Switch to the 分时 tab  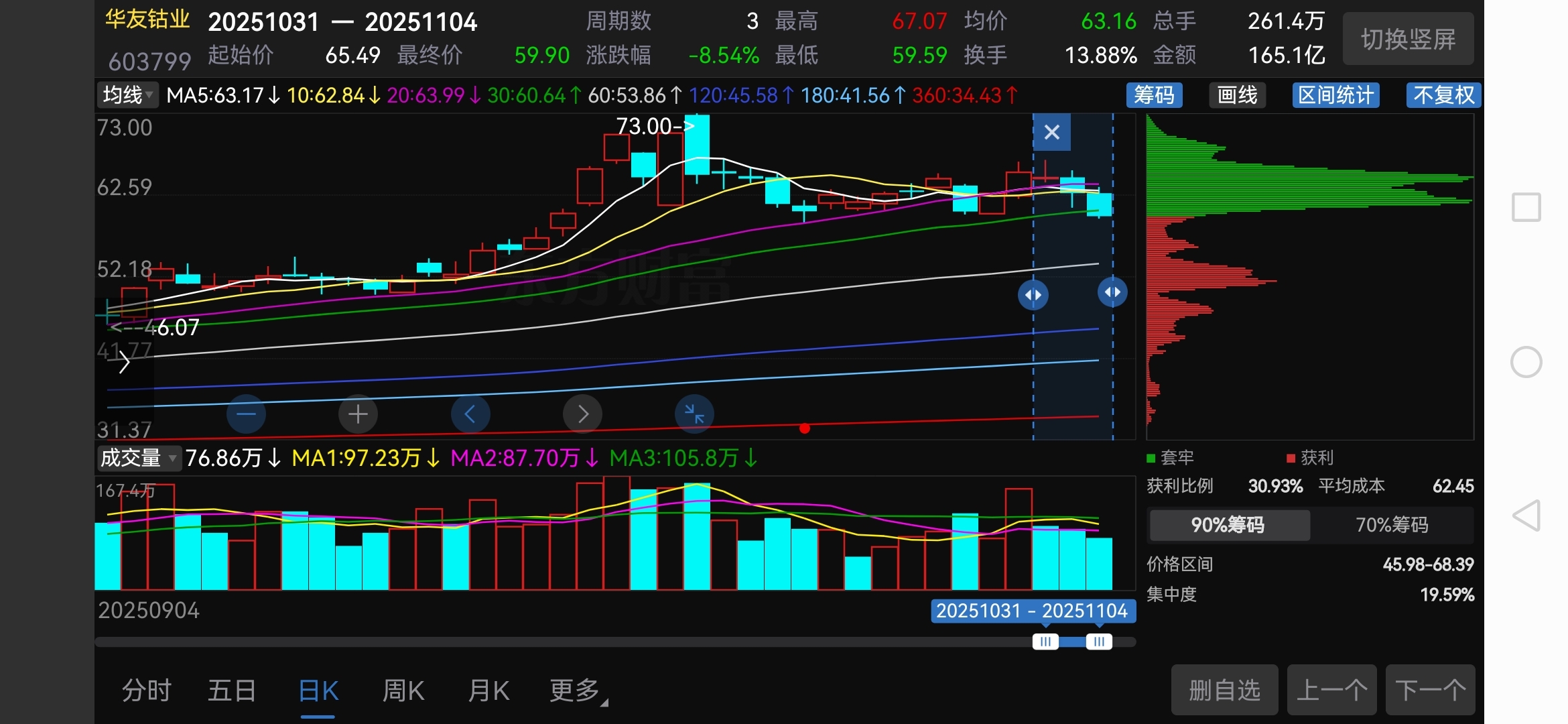(x=147, y=690)
